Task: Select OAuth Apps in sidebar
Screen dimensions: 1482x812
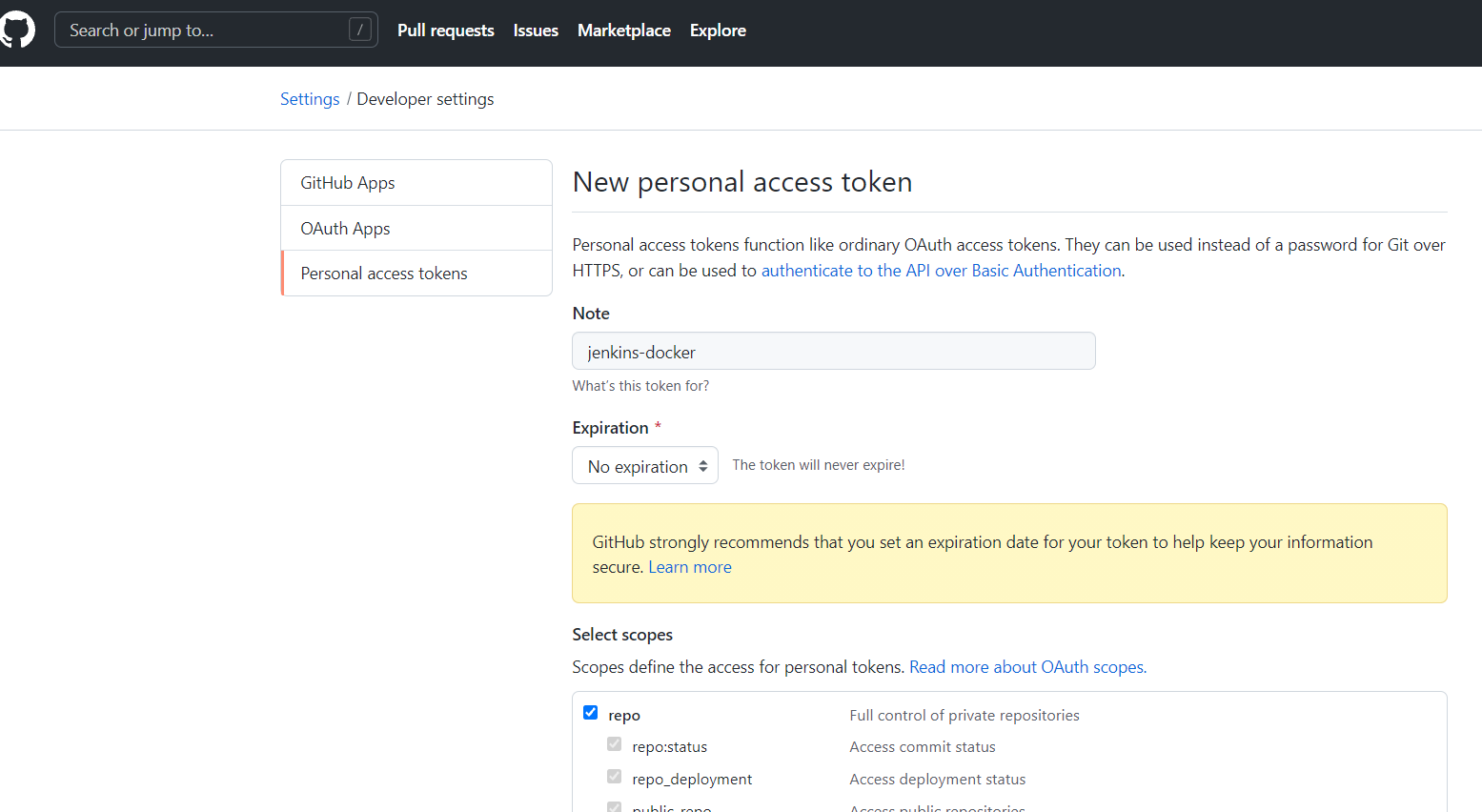Action: (x=345, y=229)
